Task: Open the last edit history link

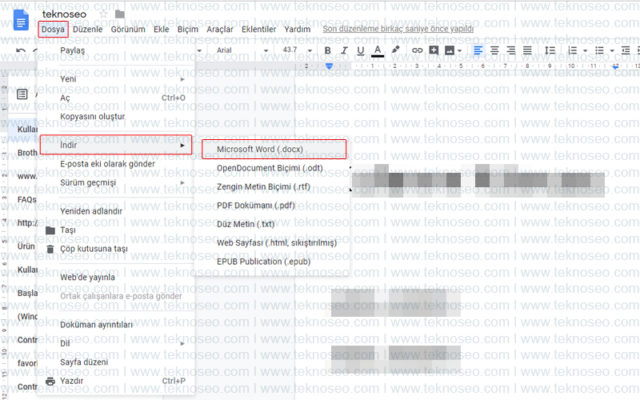Action: pos(398,29)
